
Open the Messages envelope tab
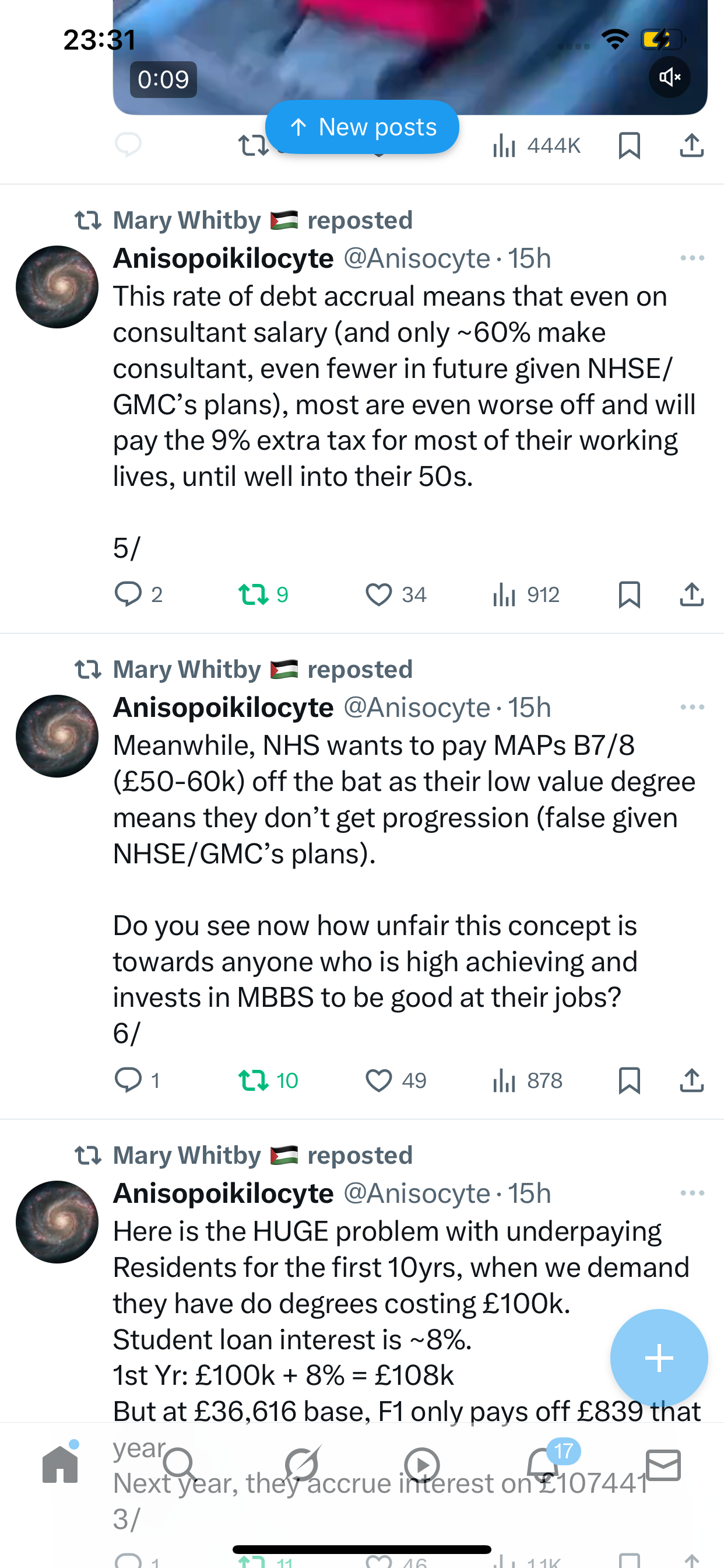663,1465
